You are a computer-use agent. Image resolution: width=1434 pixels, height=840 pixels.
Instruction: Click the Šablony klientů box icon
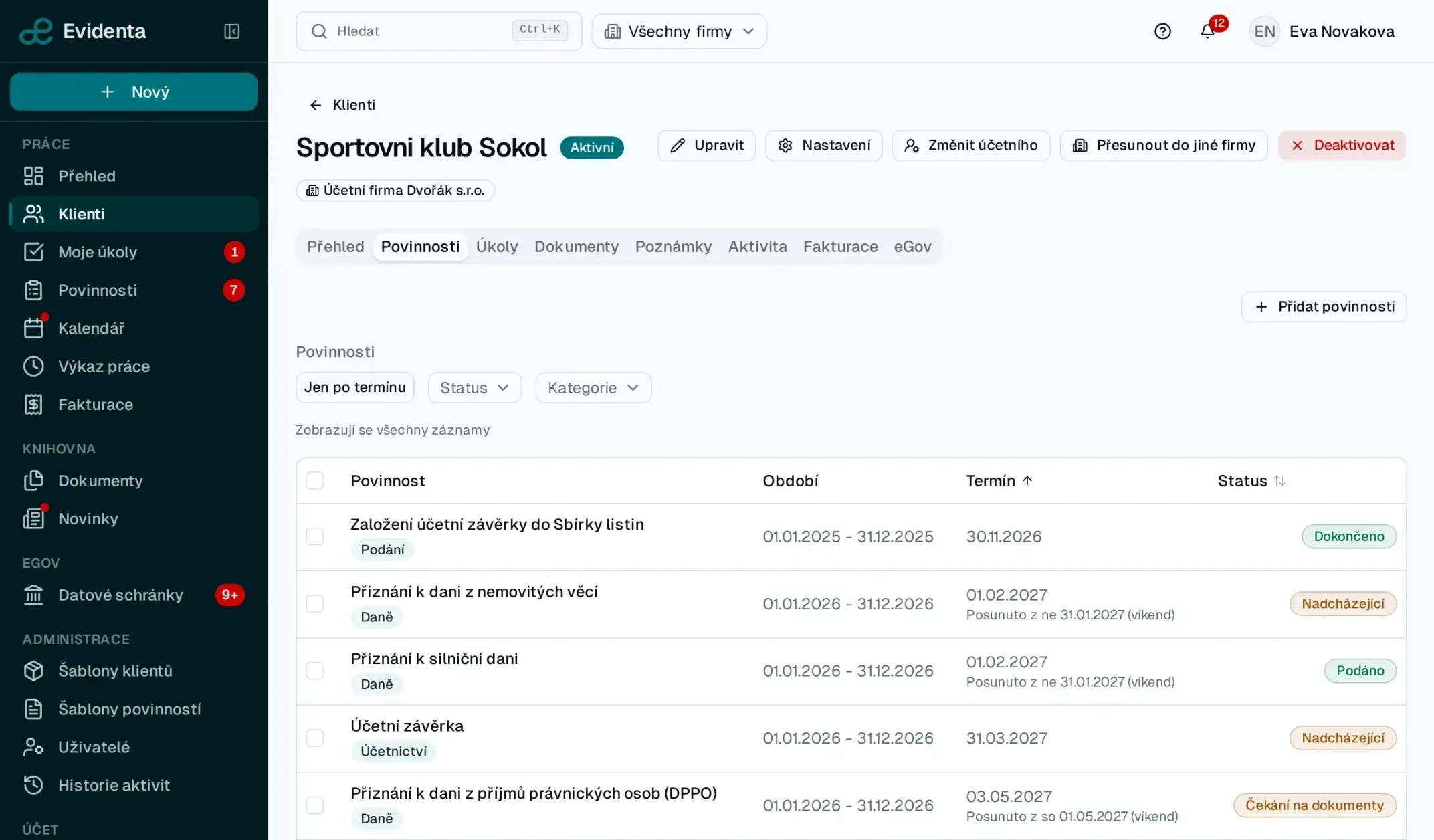tap(33, 671)
